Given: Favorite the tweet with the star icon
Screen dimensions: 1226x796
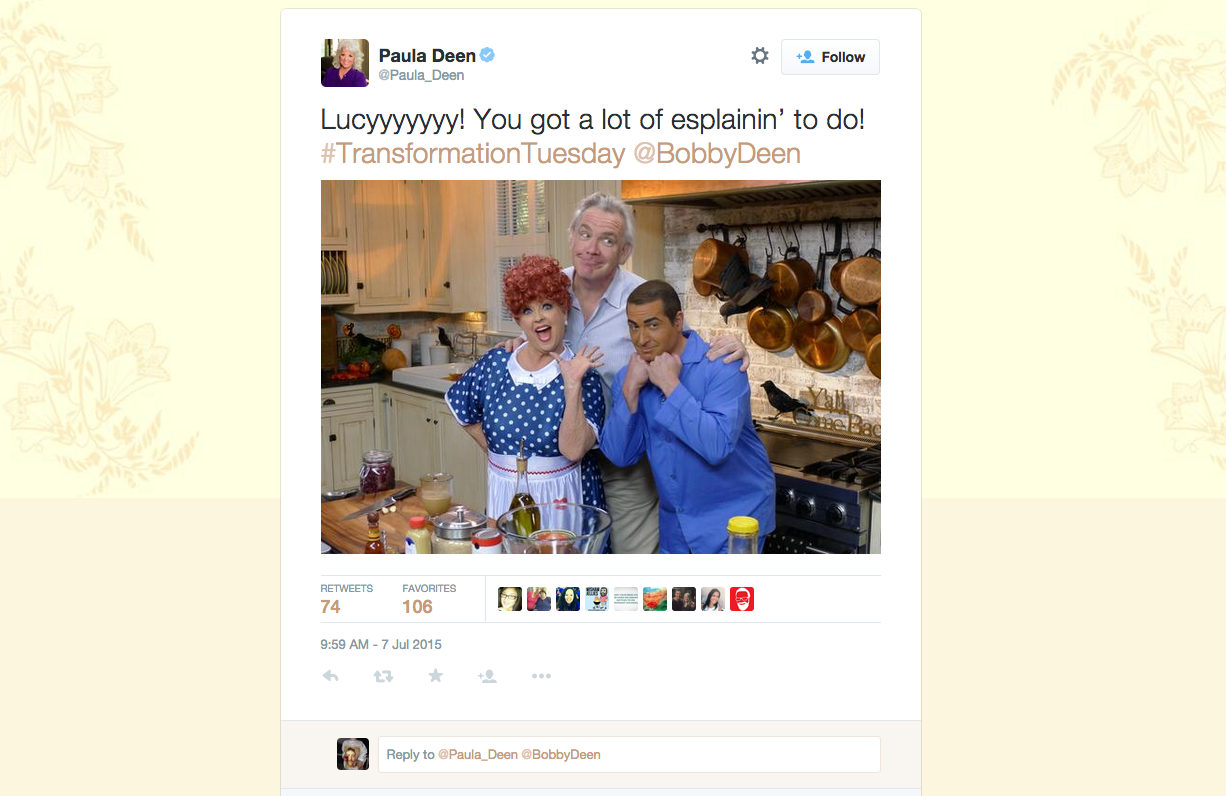Looking at the screenshot, I should (x=435, y=676).
